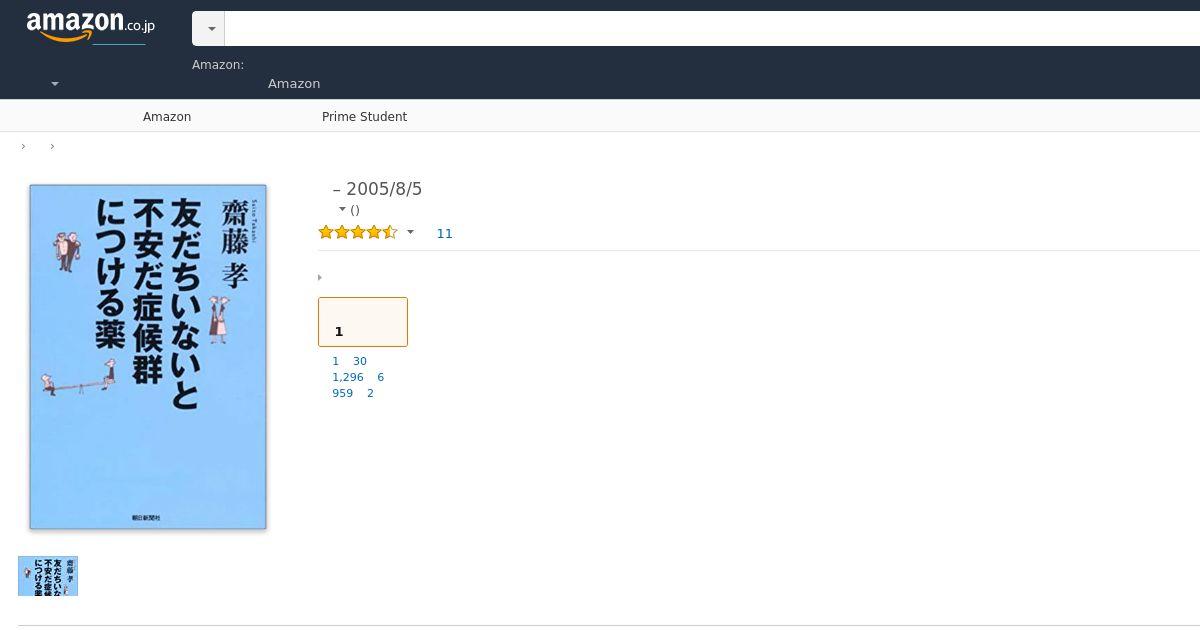Select the small book cover thumbnail
The height and width of the screenshot is (630, 1200).
[48, 576]
